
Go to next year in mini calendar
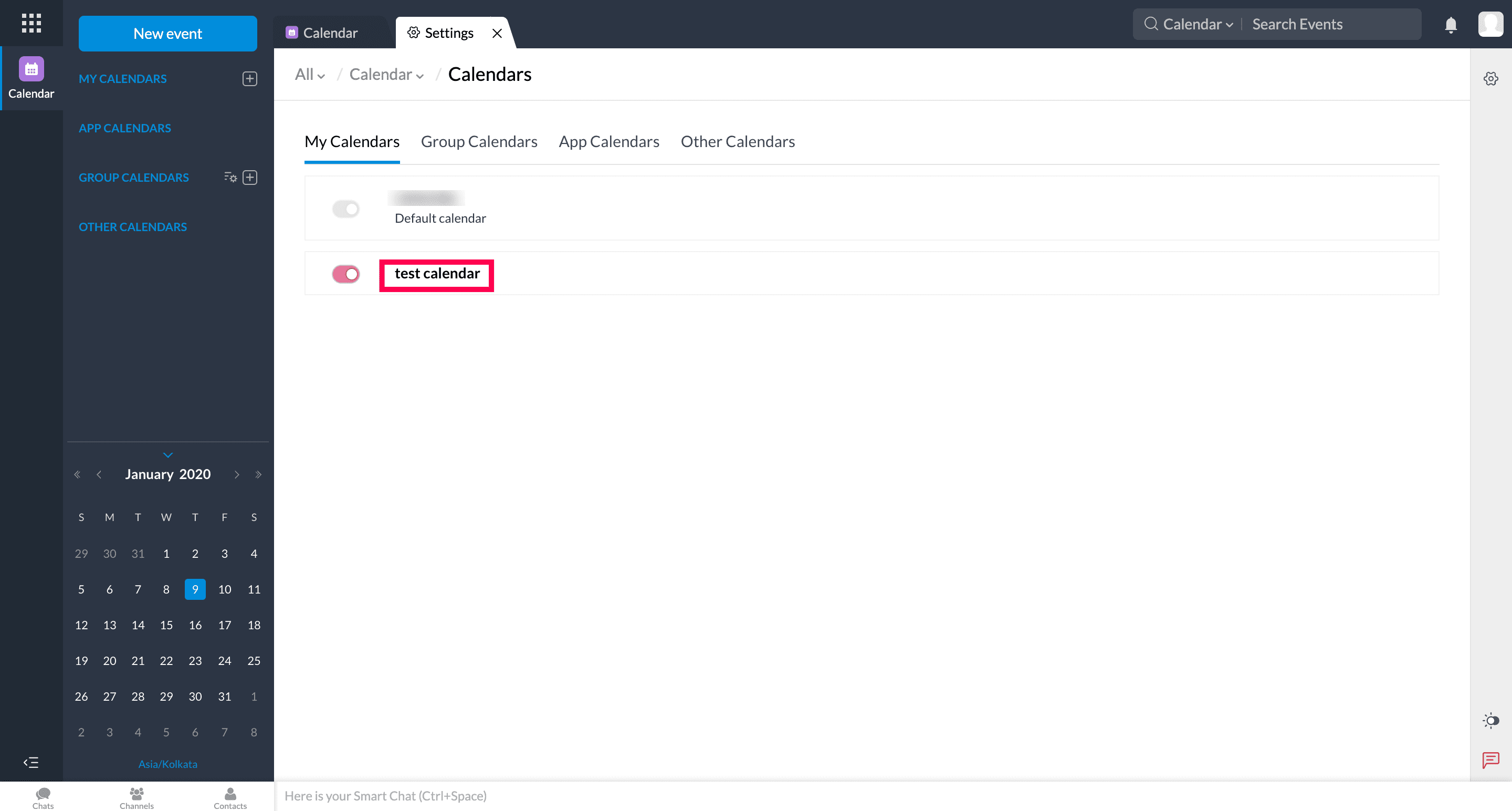258,474
